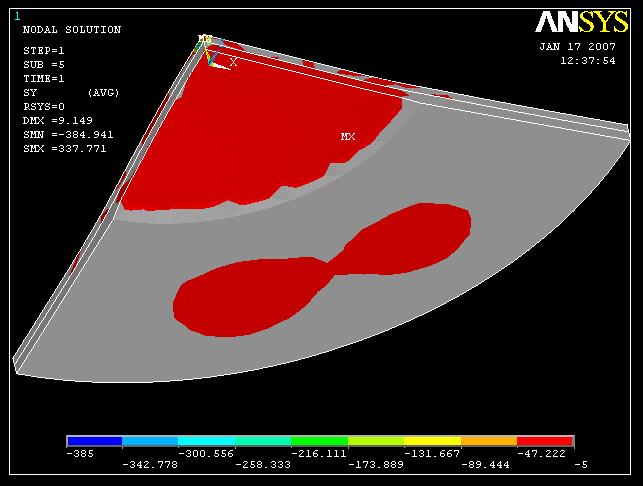Screen dimensions: 643x486
Task: Select the yellow legend band
Action: (432, 441)
